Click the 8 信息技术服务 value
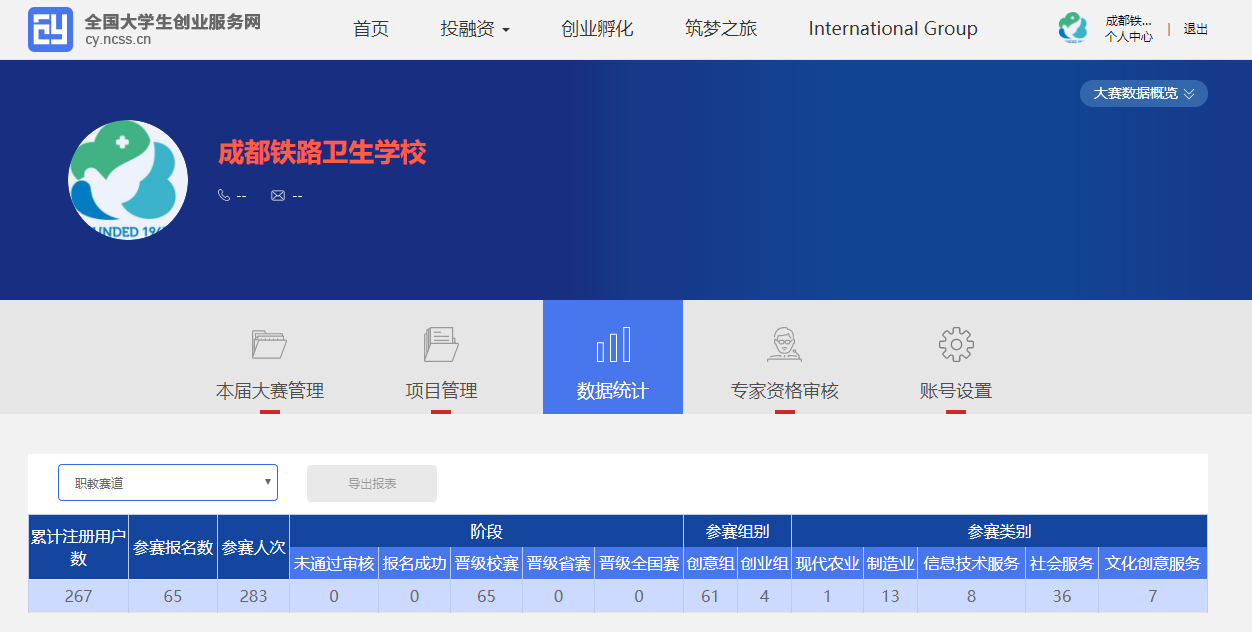The height and width of the screenshot is (632, 1252). 972,596
